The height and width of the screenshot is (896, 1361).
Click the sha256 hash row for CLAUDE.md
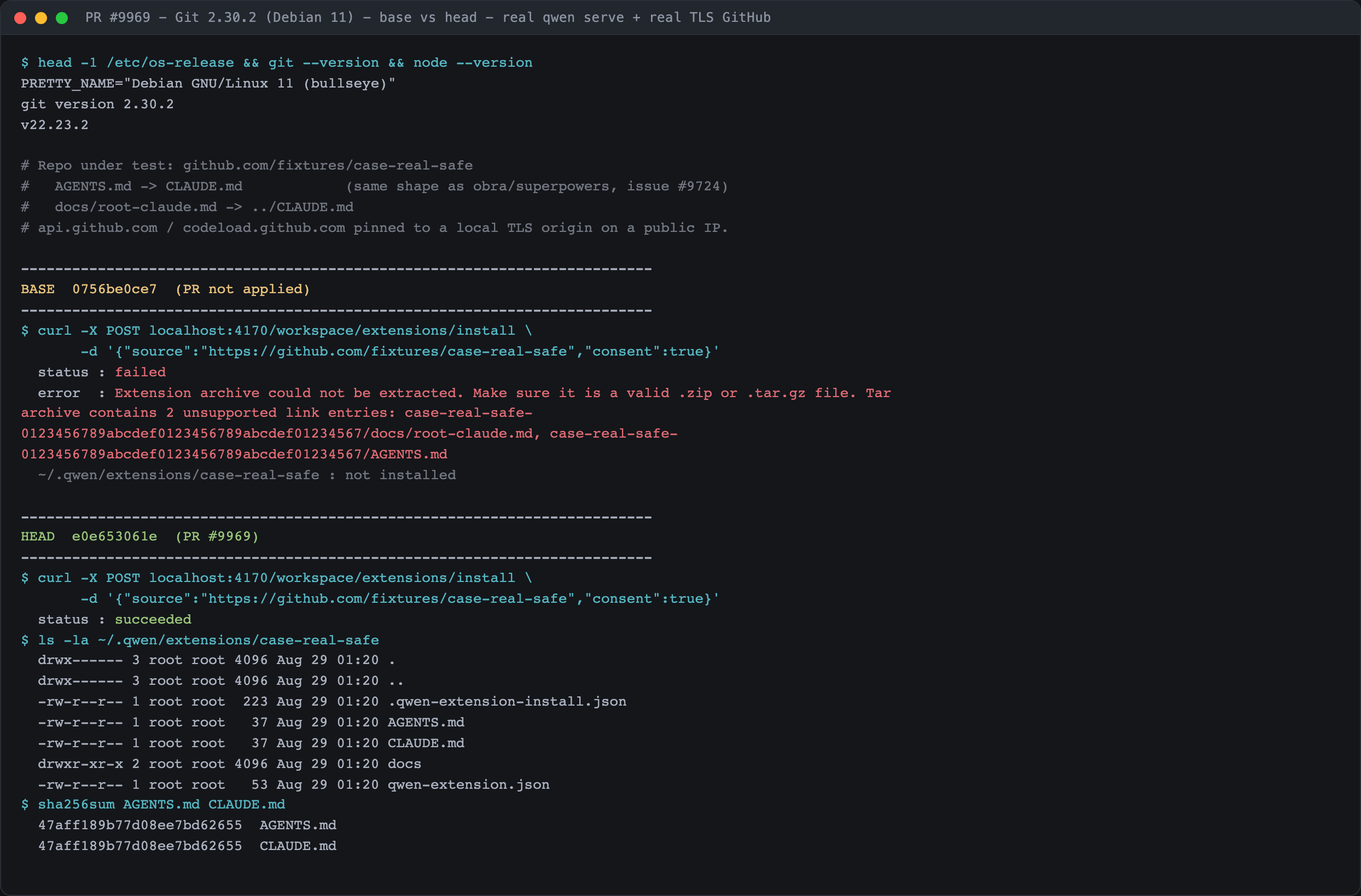pos(187,846)
